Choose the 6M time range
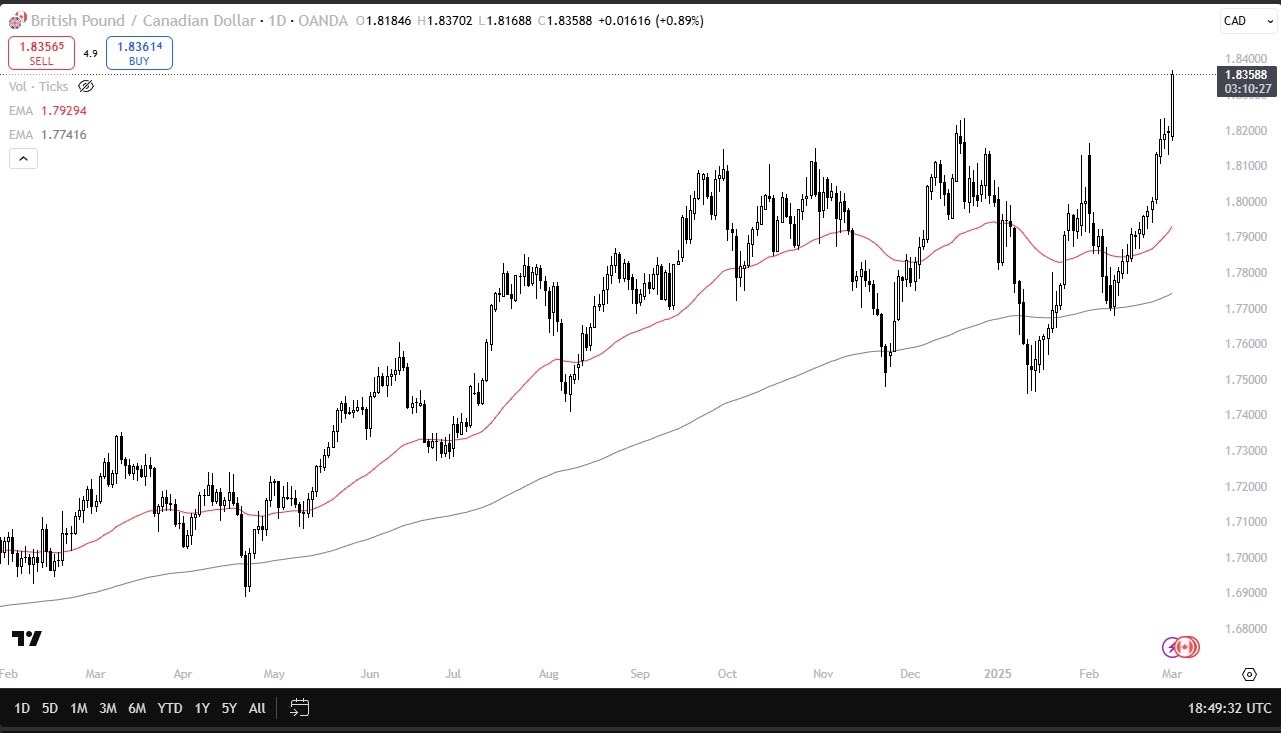Image resolution: width=1281 pixels, height=733 pixels. pos(137,708)
